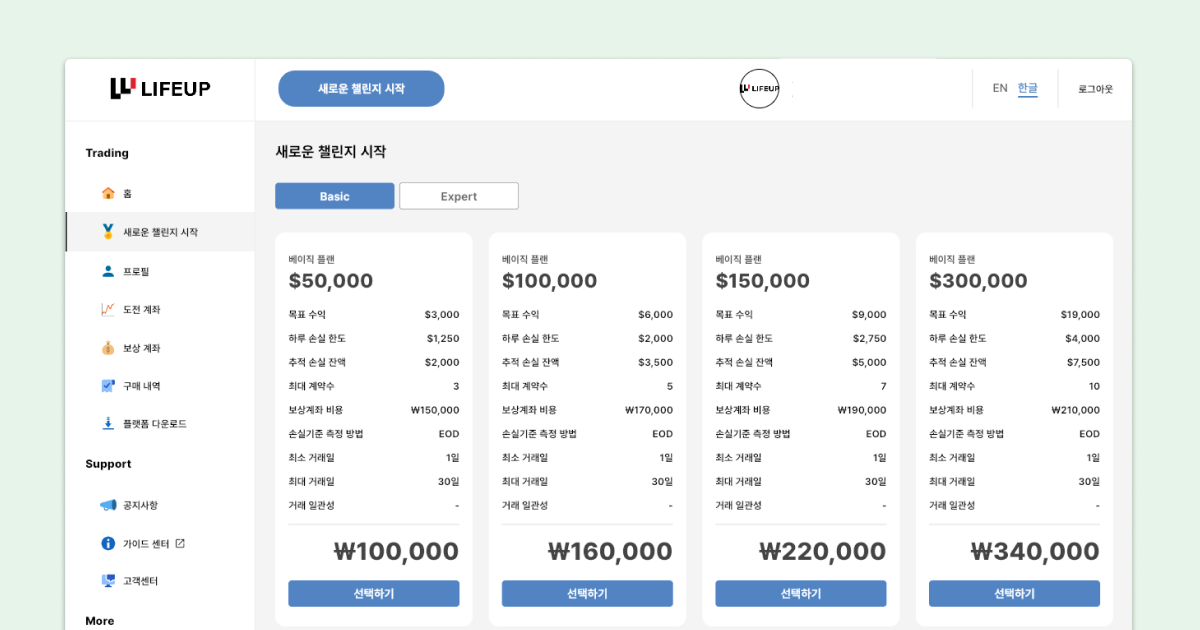This screenshot has height=630, width=1200.
Task: Open profile via the person icon
Action: point(108,271)
